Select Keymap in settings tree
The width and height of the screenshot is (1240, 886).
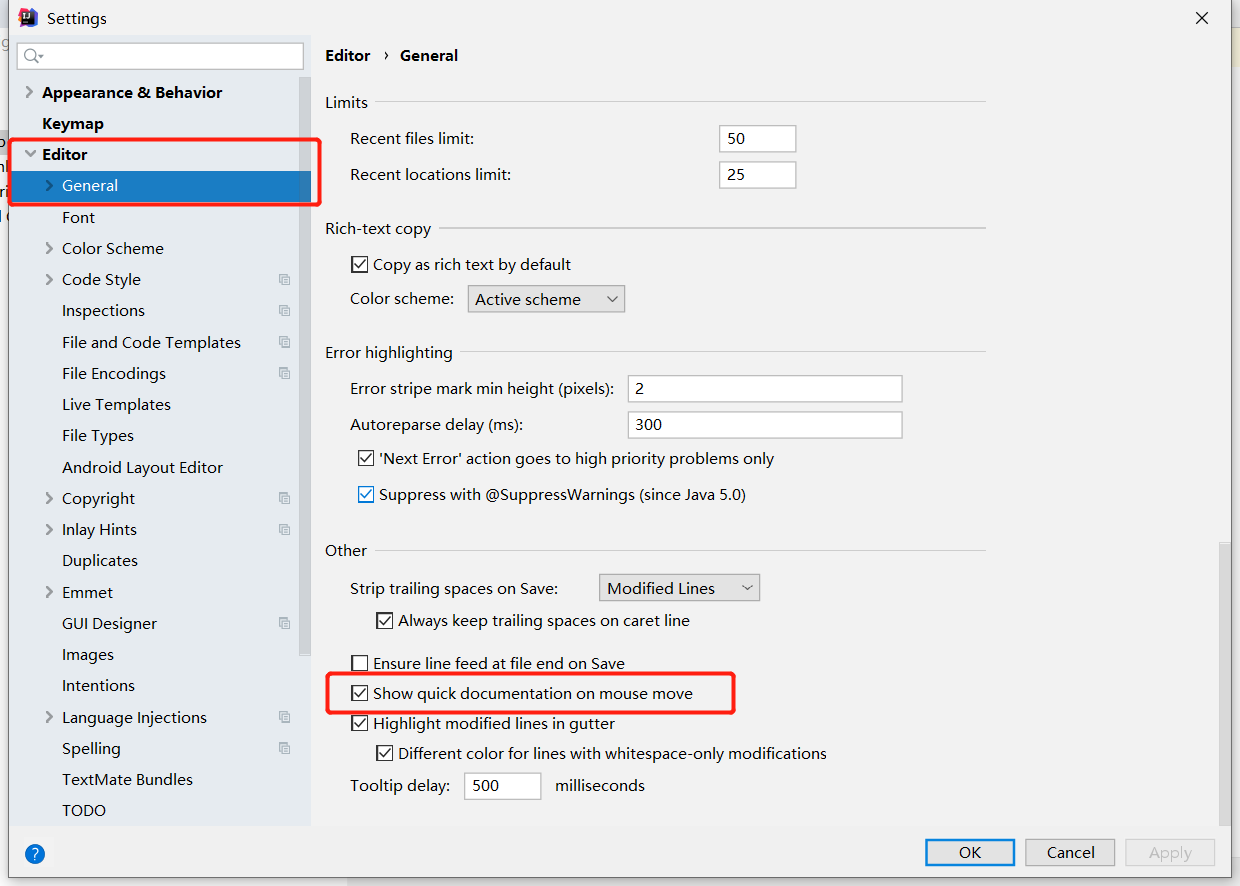(72, 123)
